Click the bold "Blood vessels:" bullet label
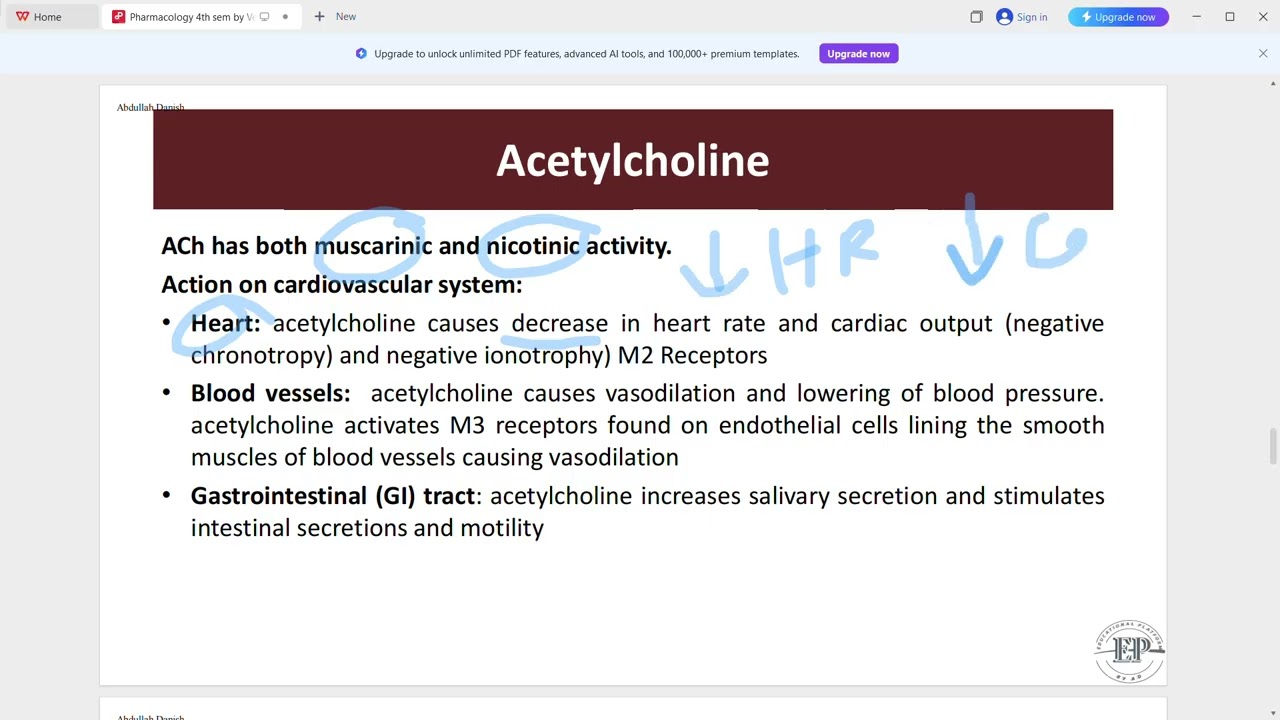Viewport: 1280px width, 720px height. (x=271, y=393)
